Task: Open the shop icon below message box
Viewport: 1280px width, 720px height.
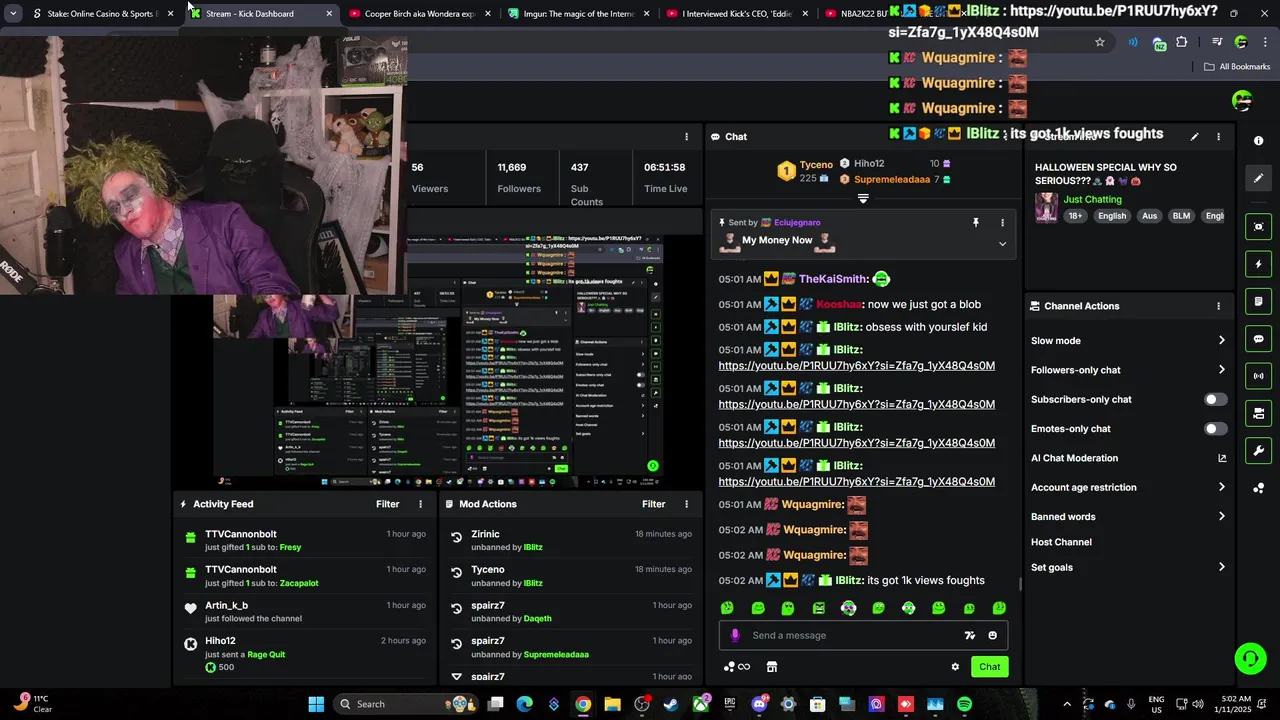Action: click(772, 667)
